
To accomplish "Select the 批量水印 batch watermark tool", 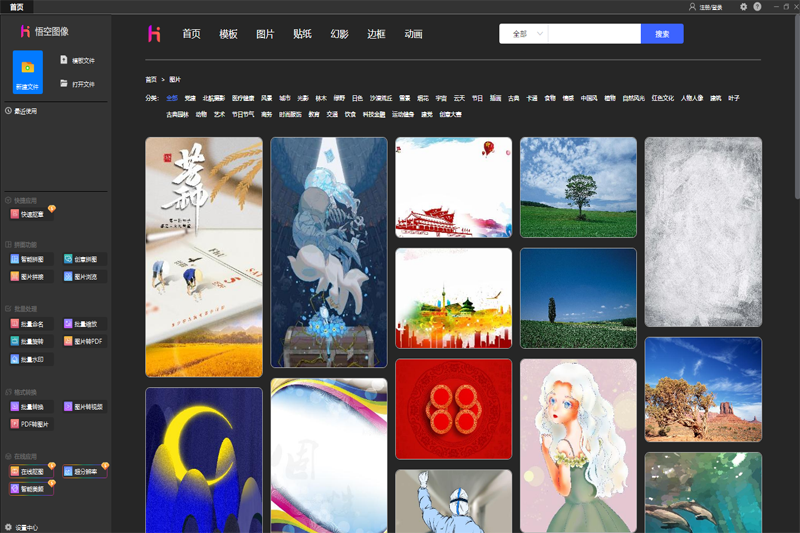I will click(x=28, y=358).
